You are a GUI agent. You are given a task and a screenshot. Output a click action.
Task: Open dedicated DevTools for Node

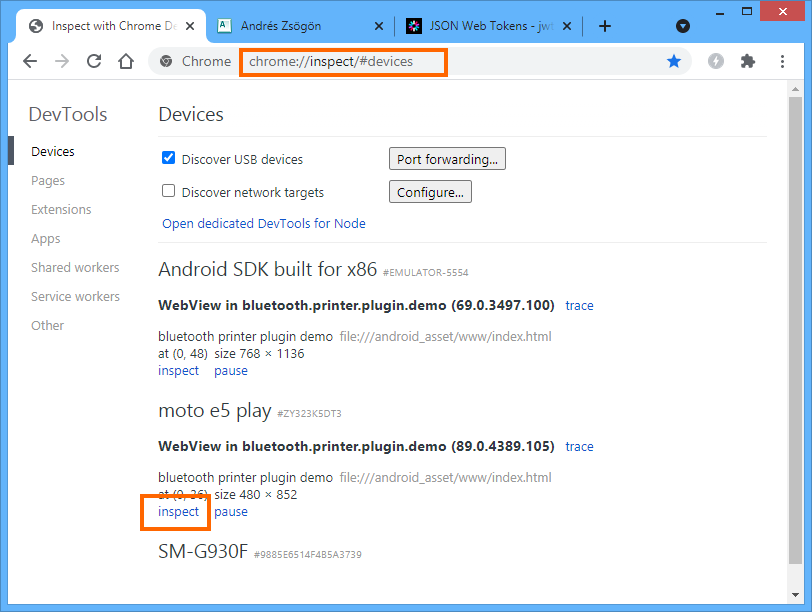(264, 224)
